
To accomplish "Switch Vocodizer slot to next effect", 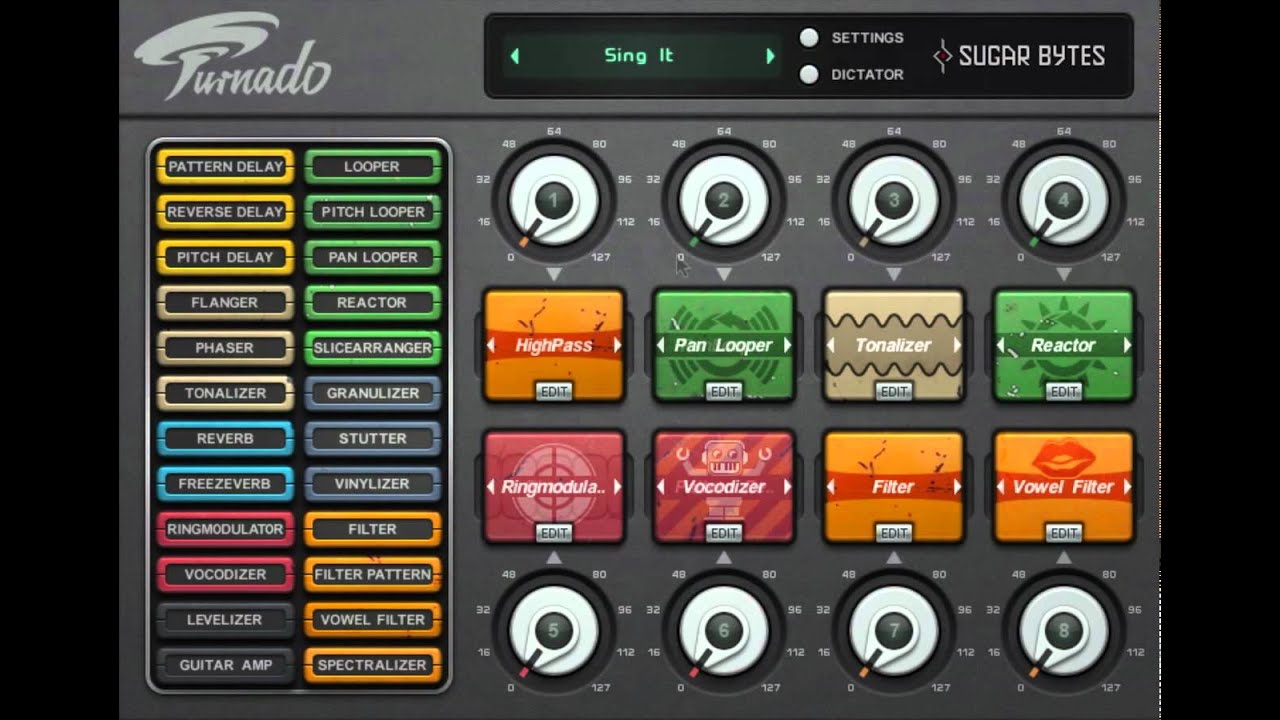I will click(787, 487).
